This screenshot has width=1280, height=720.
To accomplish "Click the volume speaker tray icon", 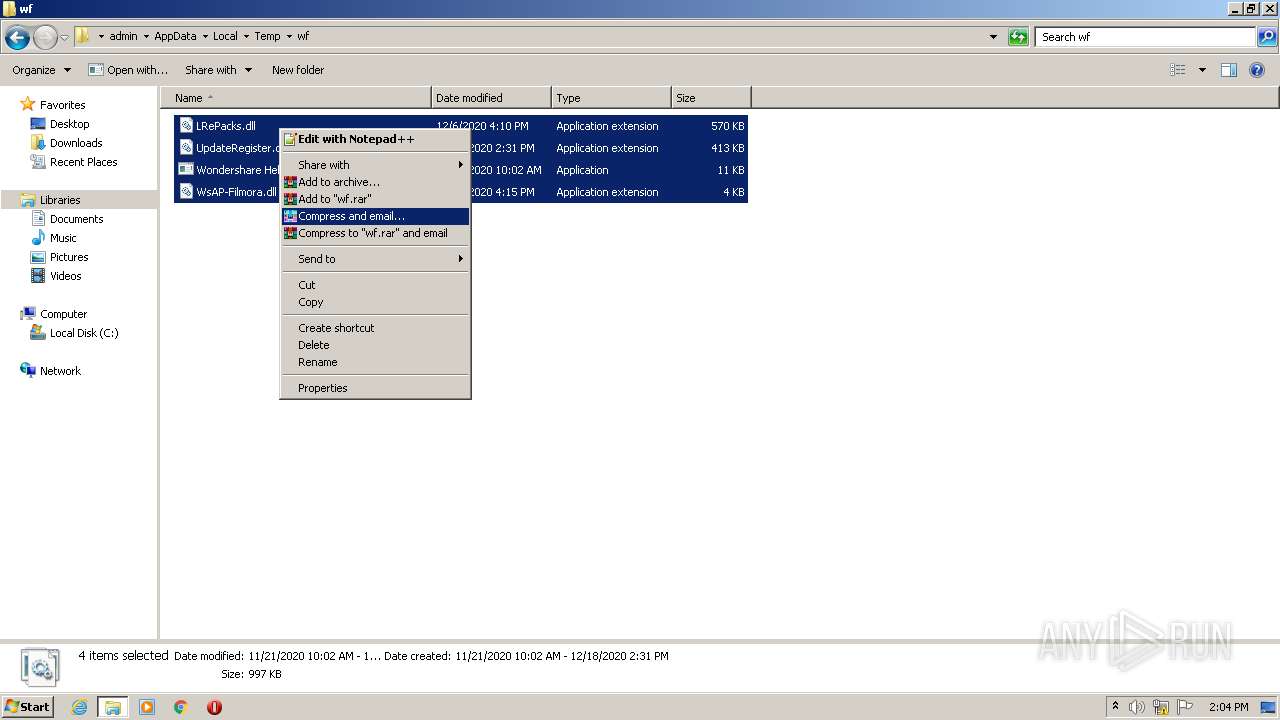I will (1137, 707).
